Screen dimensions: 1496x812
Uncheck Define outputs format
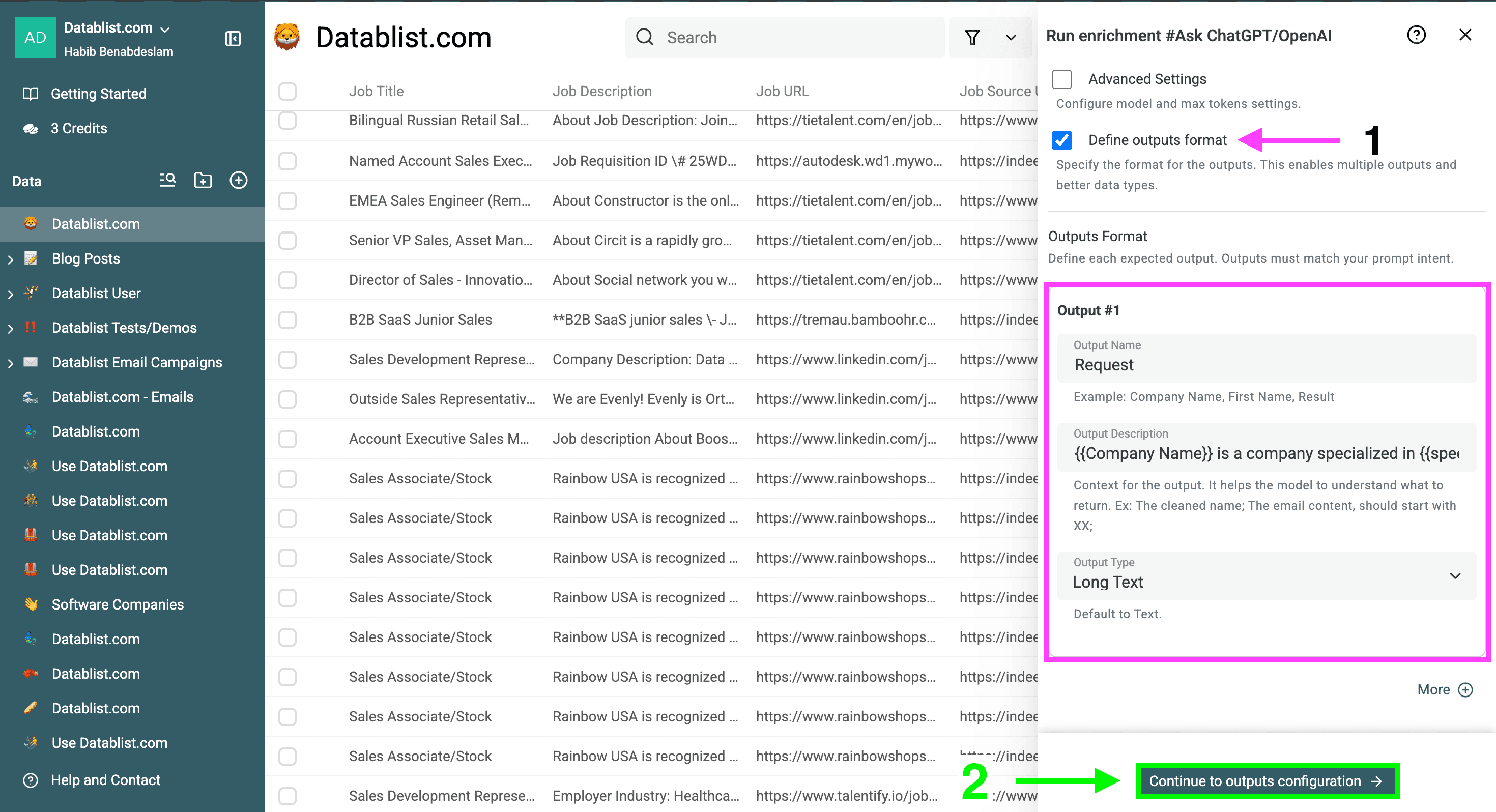coord(1061,140)
